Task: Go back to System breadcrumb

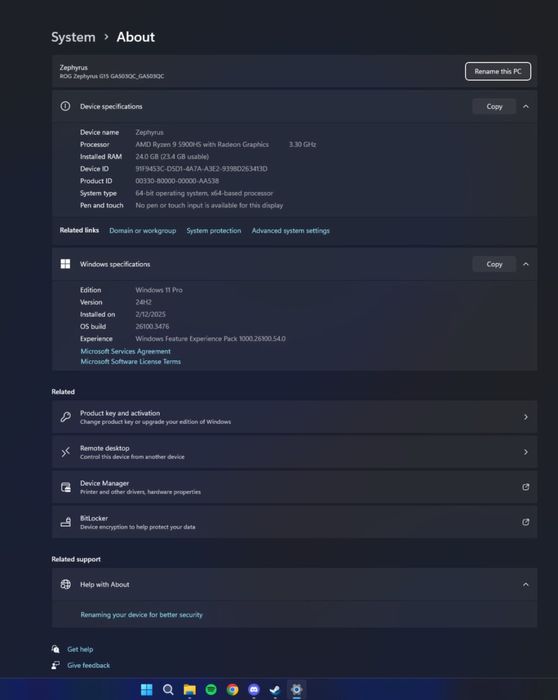Action: pos(73,37)
